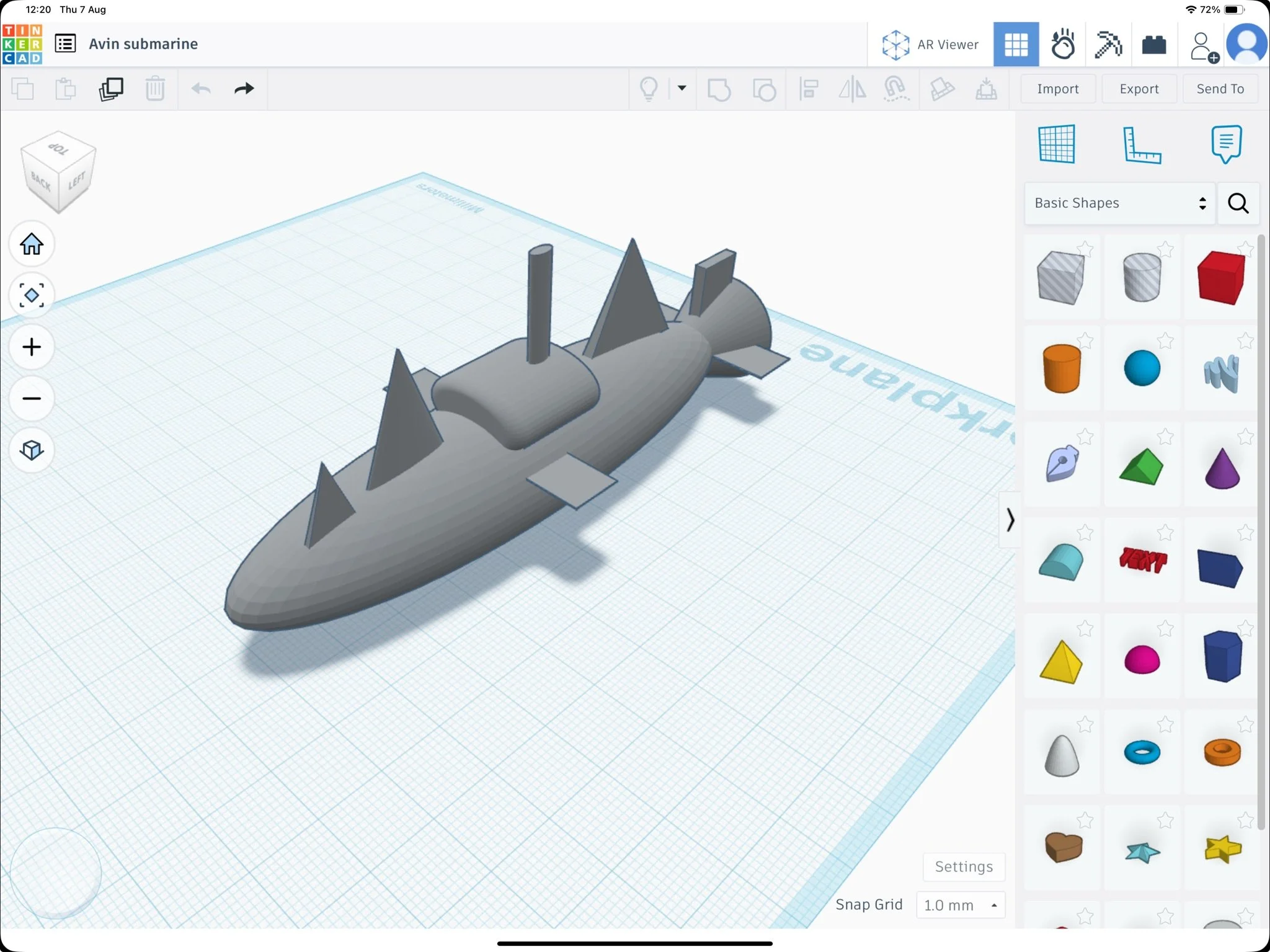Click Home view button
Screen dimensions: 1270x952
[32, 244]
